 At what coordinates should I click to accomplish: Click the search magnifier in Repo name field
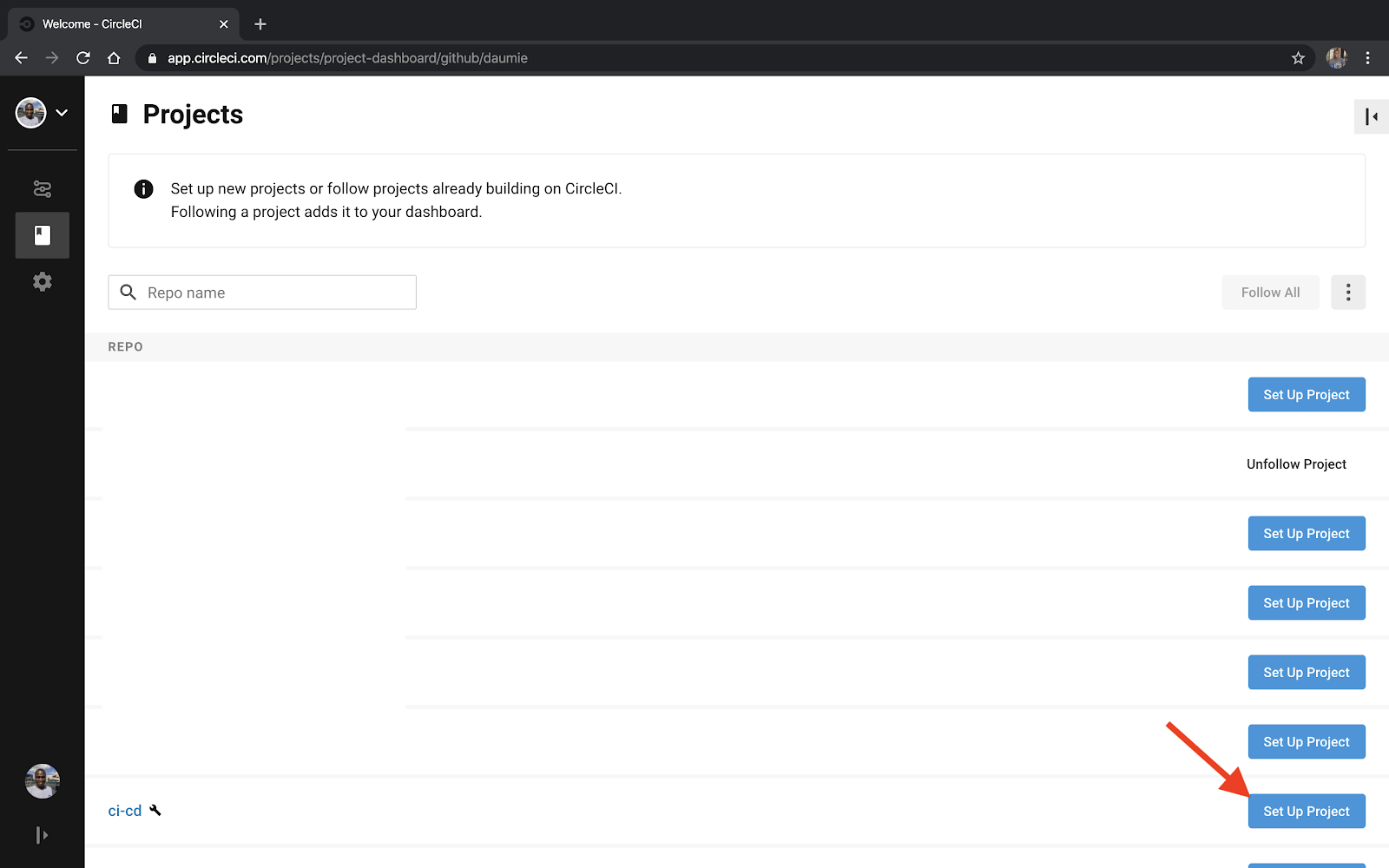(x=128, y=292)
